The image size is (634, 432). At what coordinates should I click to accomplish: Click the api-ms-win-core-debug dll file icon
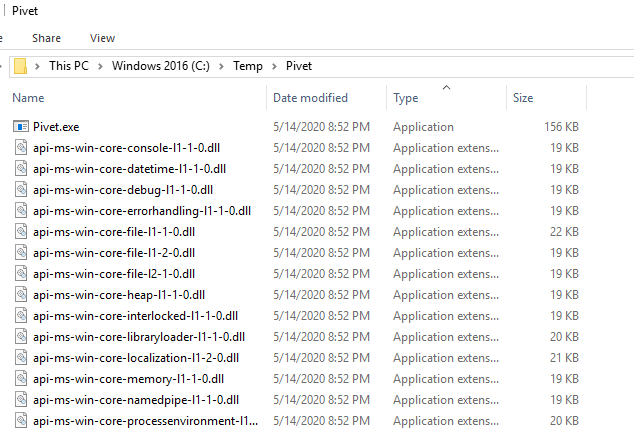click(x=22, y=190)
